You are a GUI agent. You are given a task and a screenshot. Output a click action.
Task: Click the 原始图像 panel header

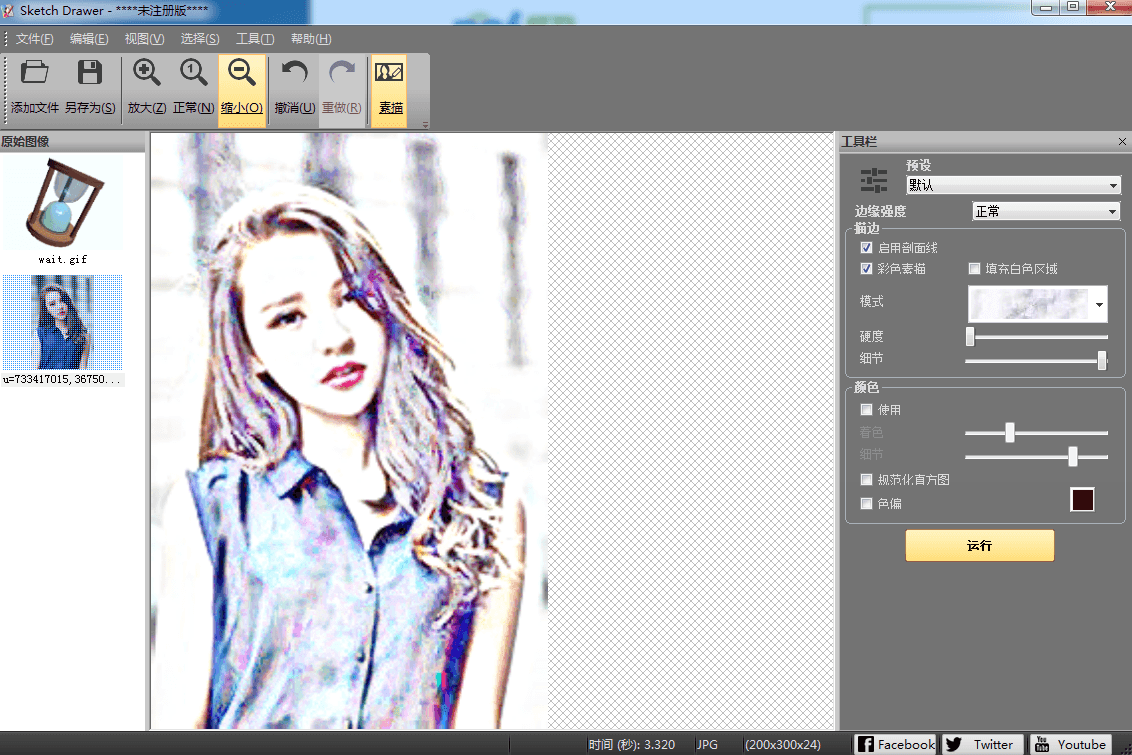coord(72,141)
